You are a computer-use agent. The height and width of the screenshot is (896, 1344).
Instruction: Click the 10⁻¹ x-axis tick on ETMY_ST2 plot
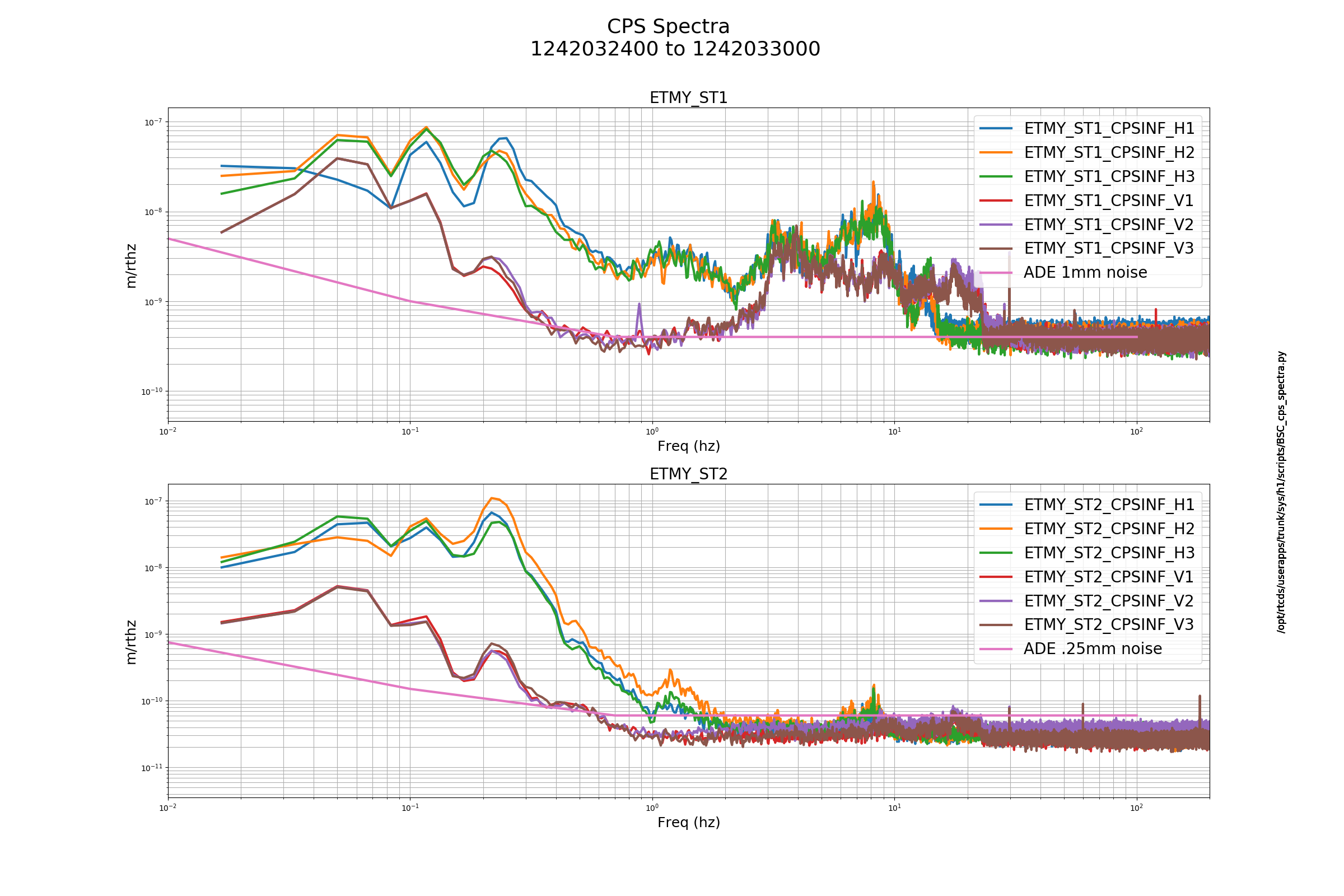pyautogui.click(x=410, y=808)
